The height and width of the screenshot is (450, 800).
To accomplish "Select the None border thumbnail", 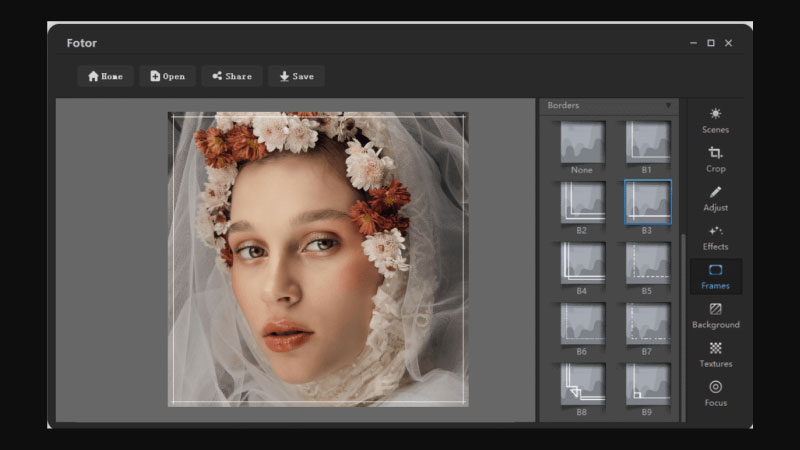I will click(x=582, y=142).
